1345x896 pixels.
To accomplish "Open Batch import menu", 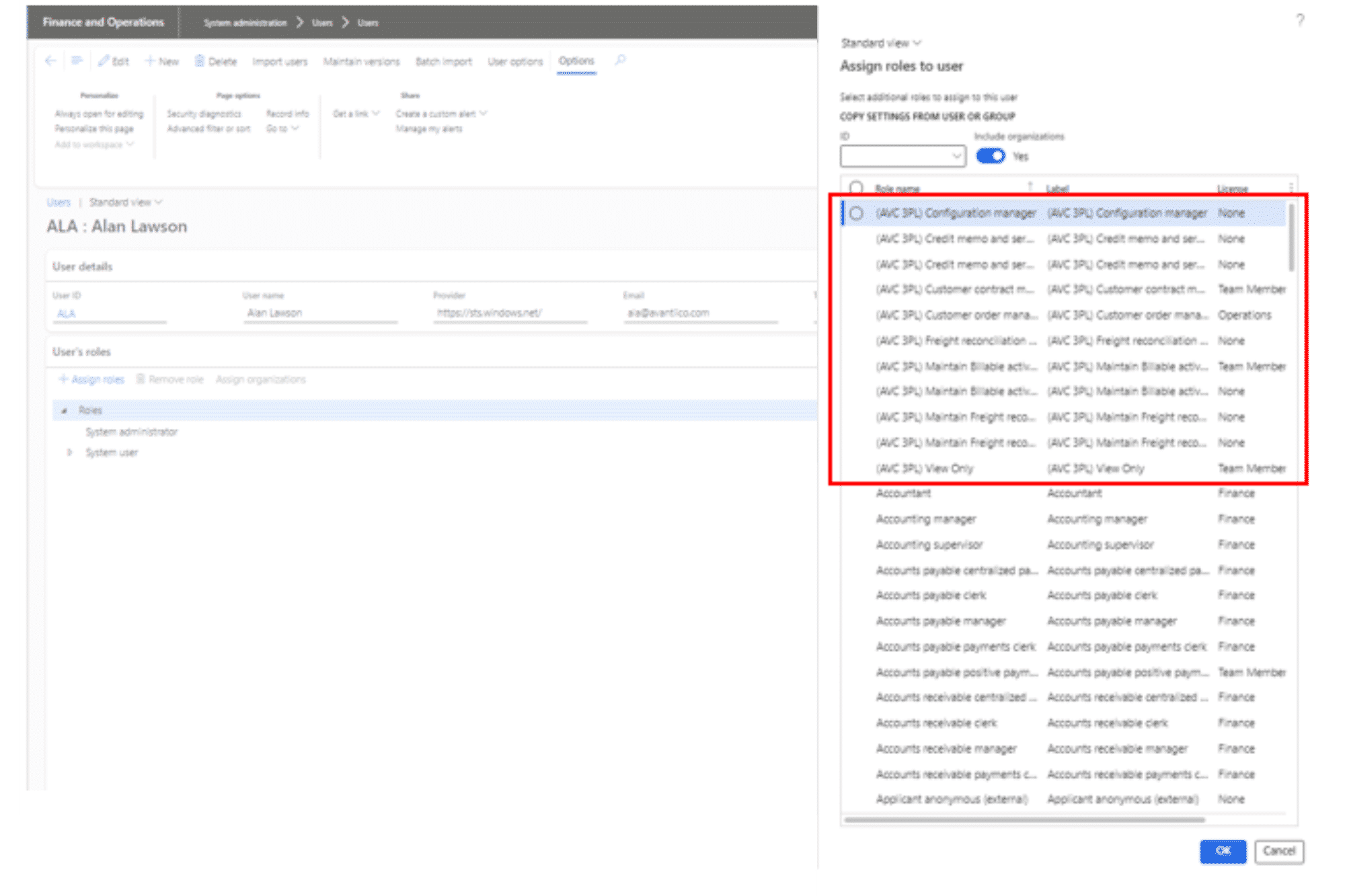I will click(x=443, y=61).
